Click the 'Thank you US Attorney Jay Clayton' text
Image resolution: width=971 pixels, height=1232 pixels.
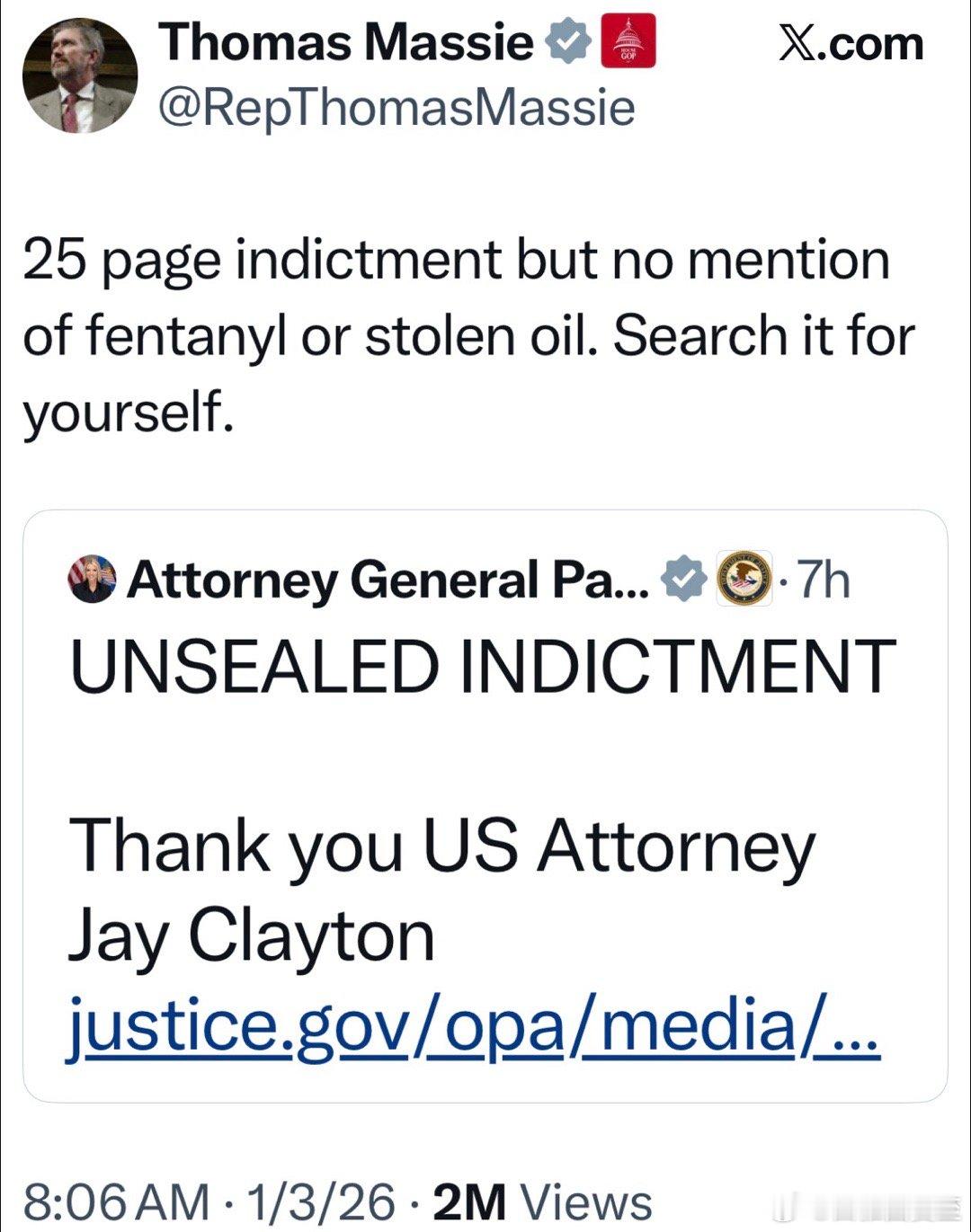[x=441, y=890]
